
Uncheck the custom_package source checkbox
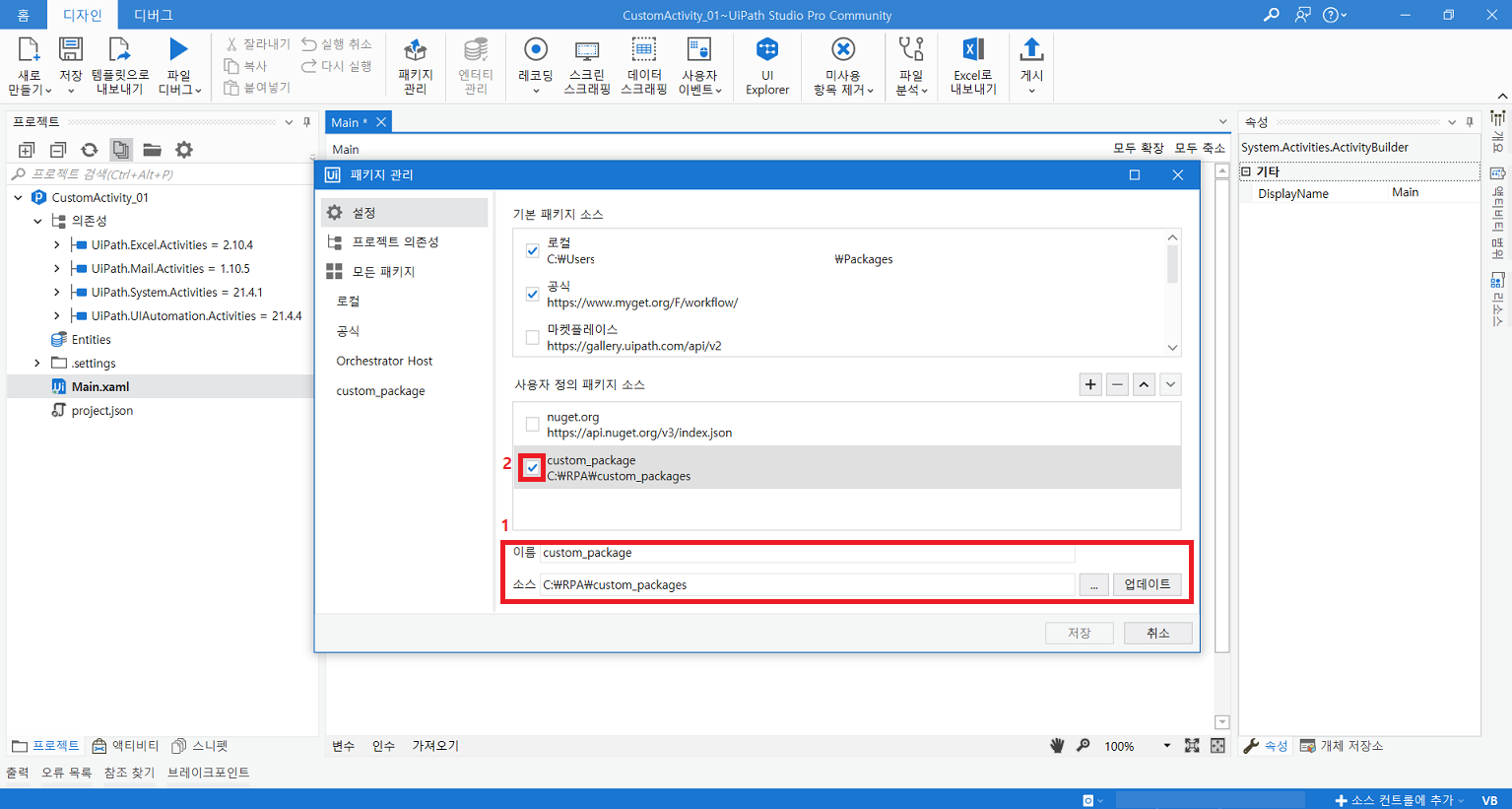(533, 467)
